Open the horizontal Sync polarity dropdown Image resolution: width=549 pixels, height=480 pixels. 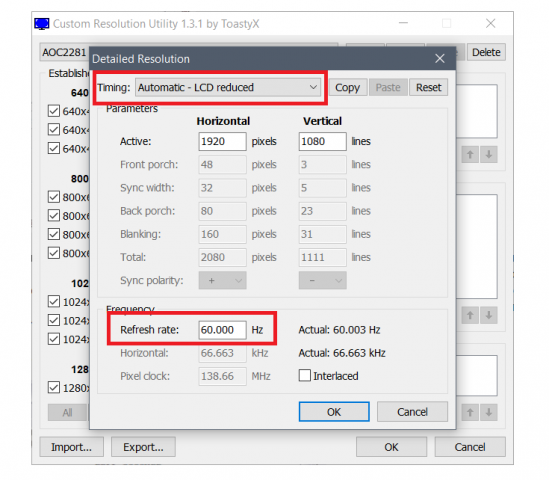222,280
